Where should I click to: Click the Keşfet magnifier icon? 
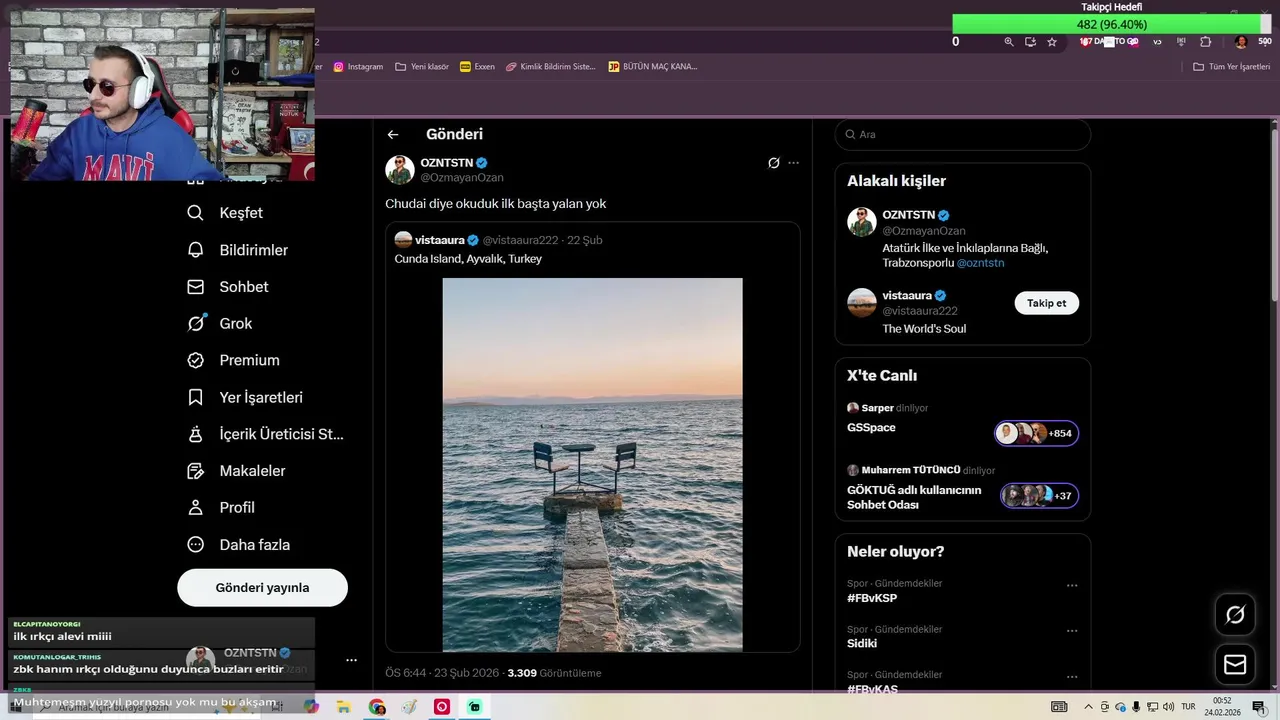[196, 213]
